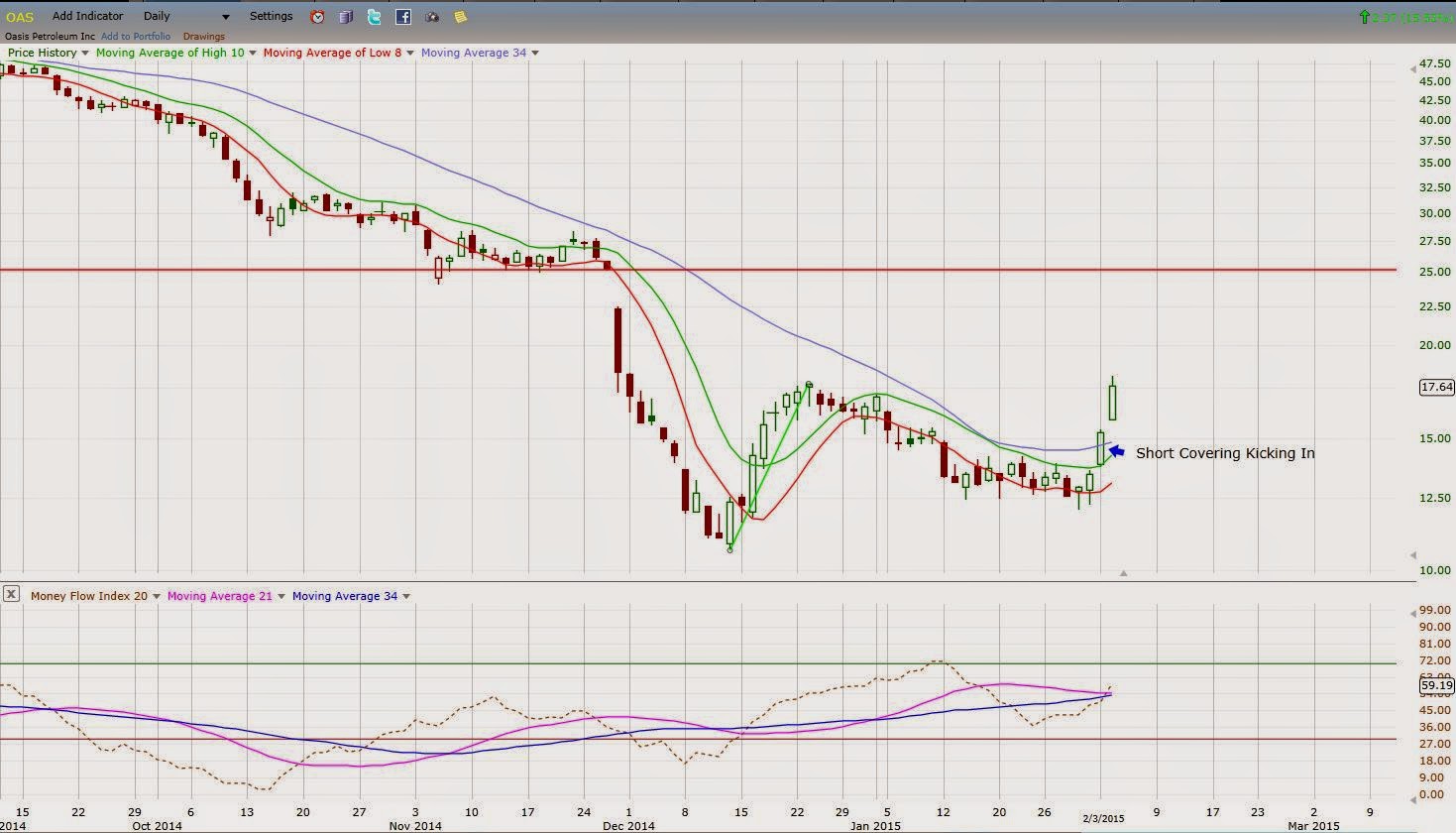Share chart via Facebook icon
Screen dimensions: 1456x833
(x=403, y=17)
